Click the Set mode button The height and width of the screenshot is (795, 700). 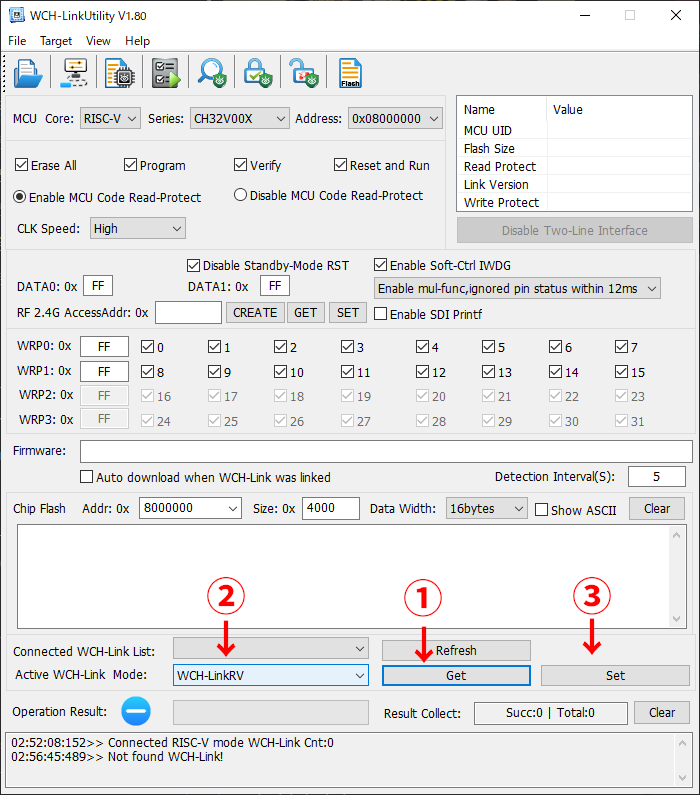coord(615,676)
